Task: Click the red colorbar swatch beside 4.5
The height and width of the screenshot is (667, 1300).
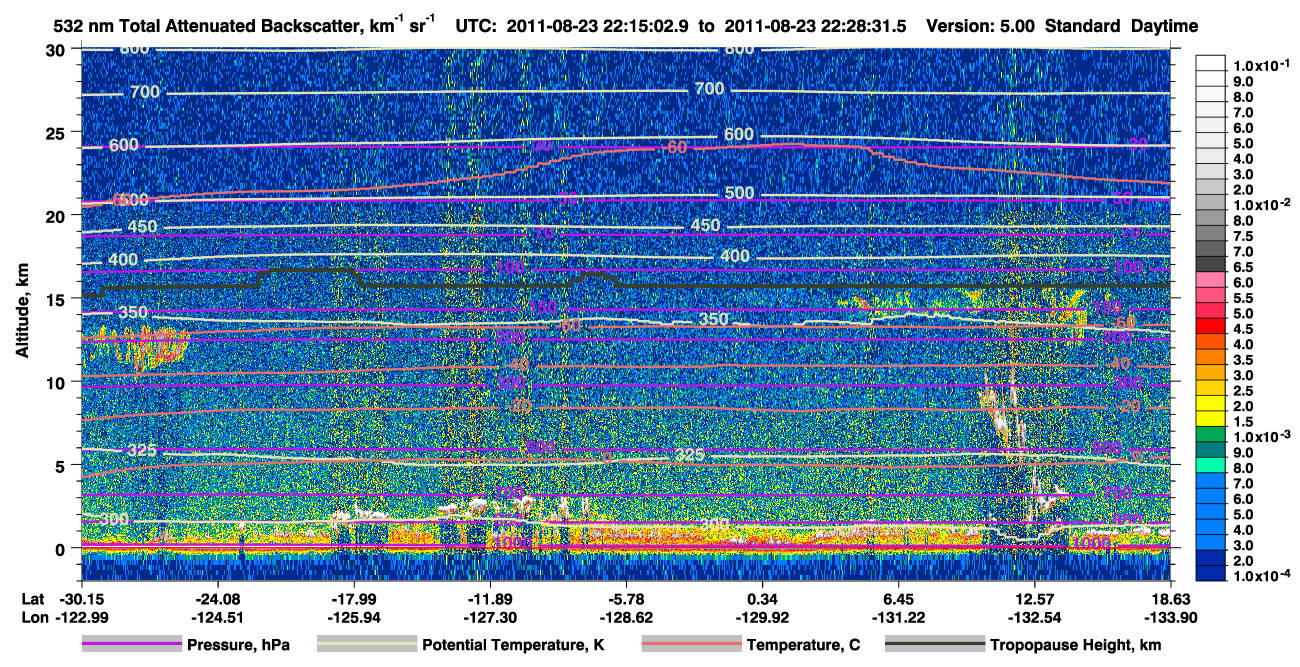Action: 1212,327
